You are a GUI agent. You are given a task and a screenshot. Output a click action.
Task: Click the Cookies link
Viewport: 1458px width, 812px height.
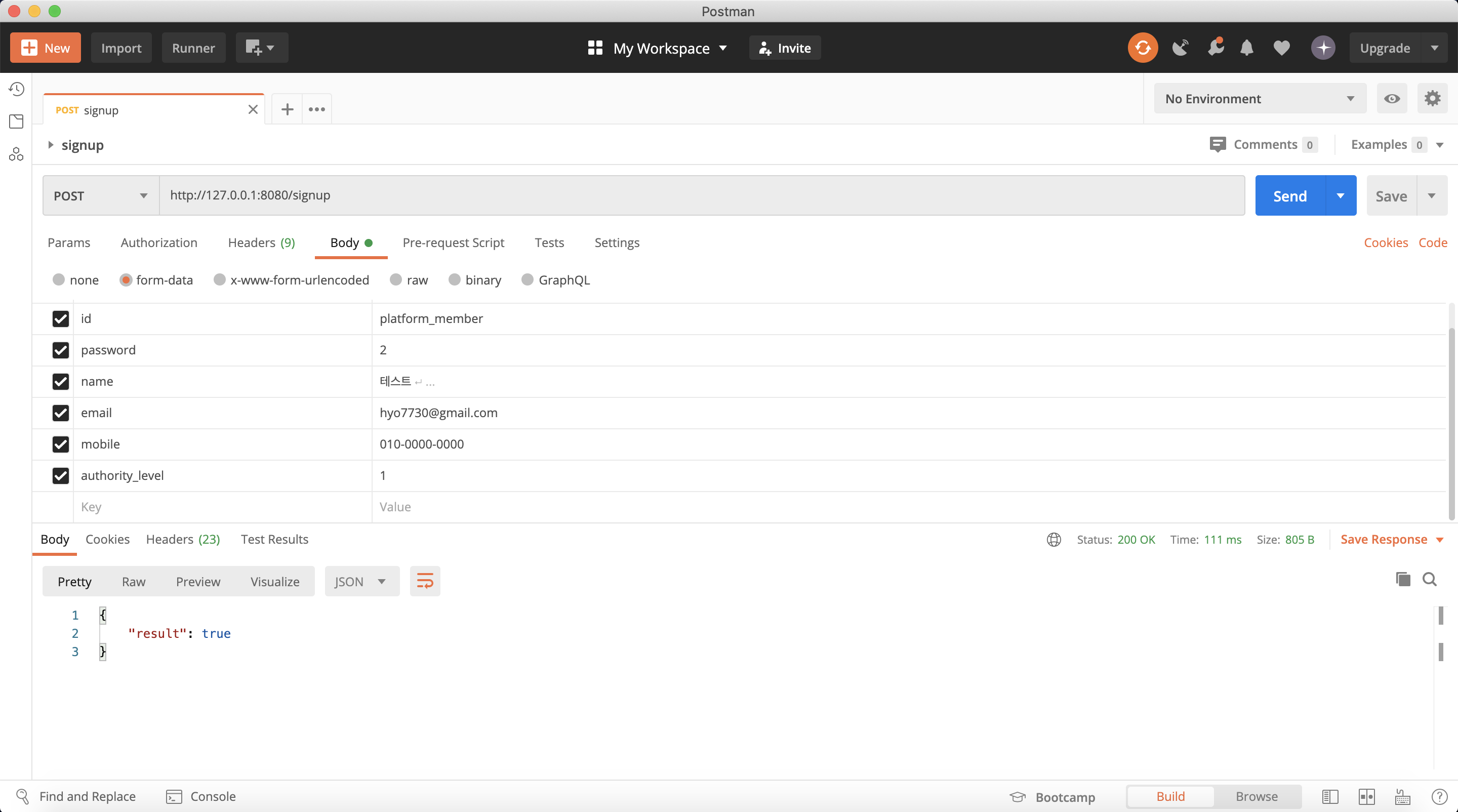[1385, 243]
